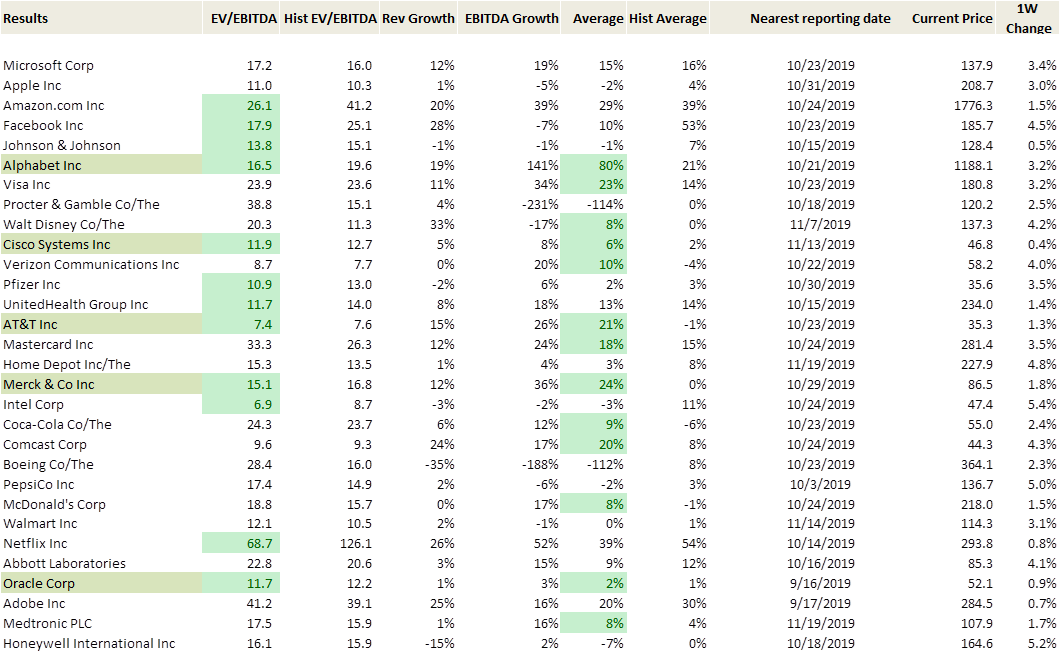1061x654 pixels.
Task: Click the UnitedHealth Group Inc cell
Action: click(75, 304)
